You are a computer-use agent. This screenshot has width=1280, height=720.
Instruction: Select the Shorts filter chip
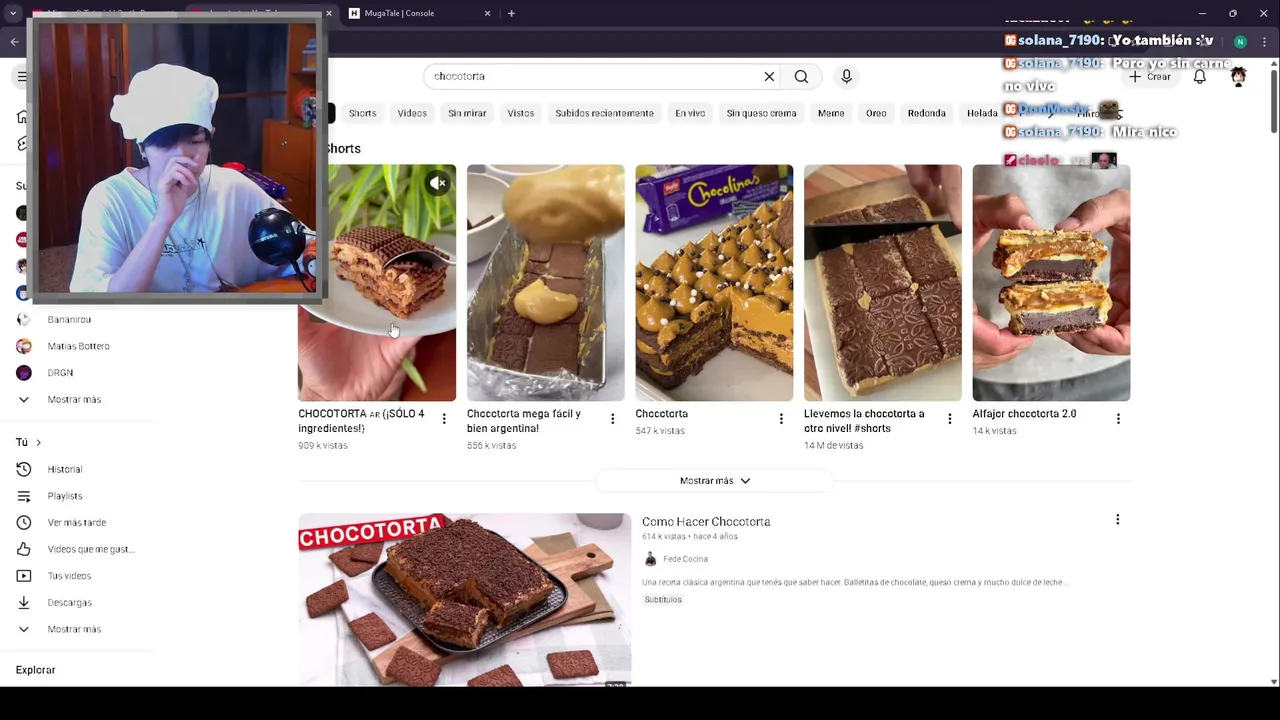[x=362, y=113]
